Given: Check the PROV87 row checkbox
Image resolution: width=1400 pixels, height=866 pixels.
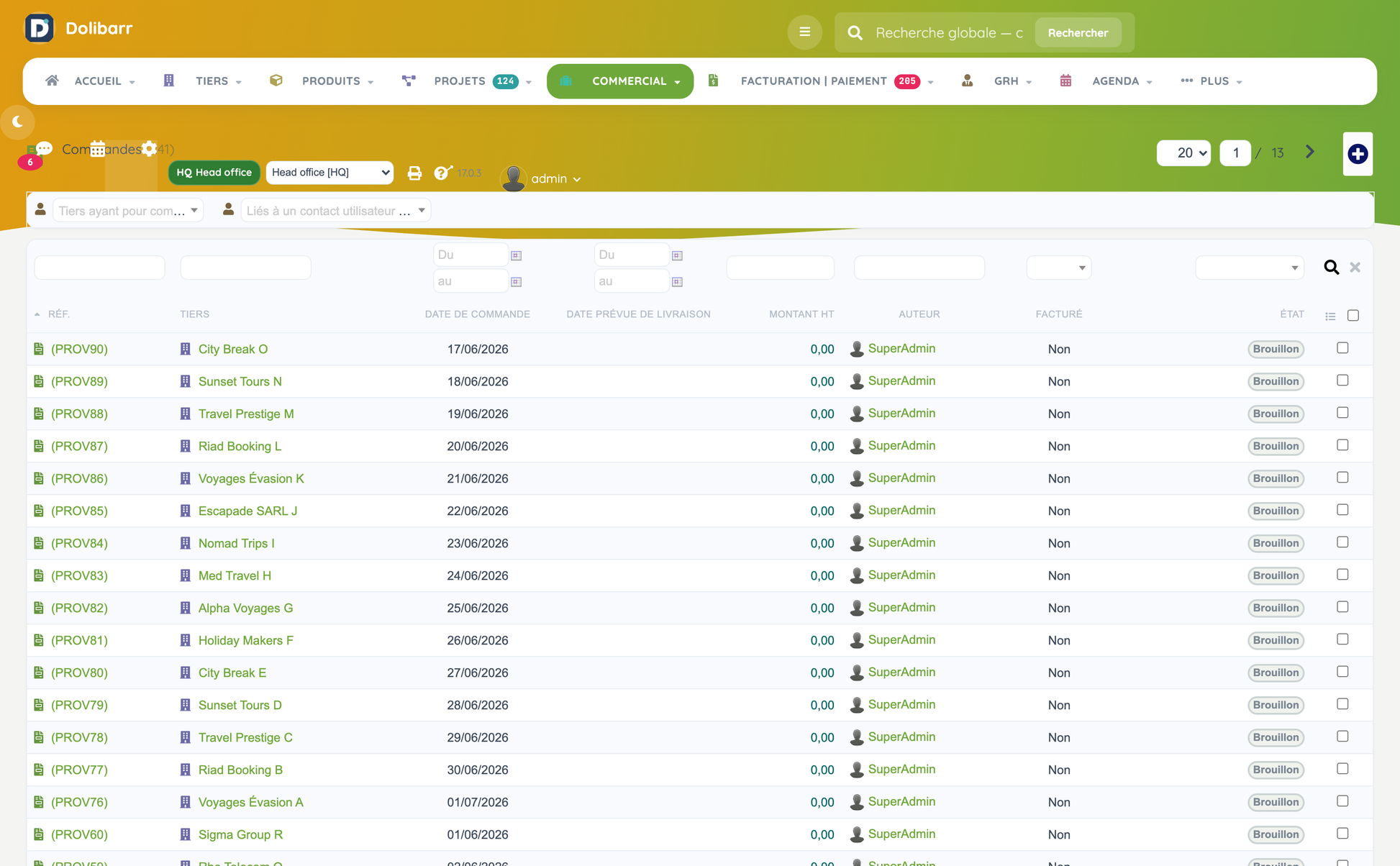Looking at the screenshot, I should [x=1342, y=445].
